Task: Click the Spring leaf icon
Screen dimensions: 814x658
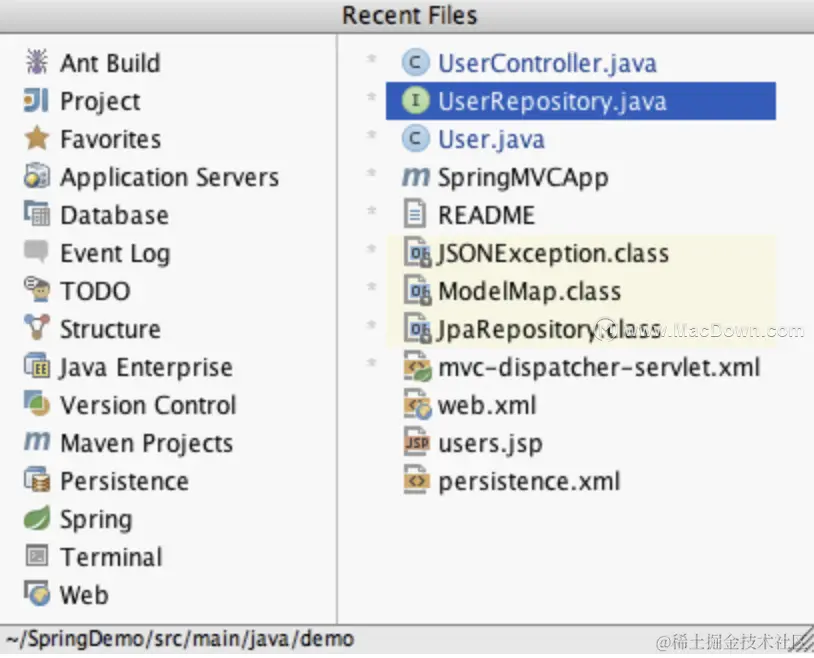Action: [x=36, y=519]
